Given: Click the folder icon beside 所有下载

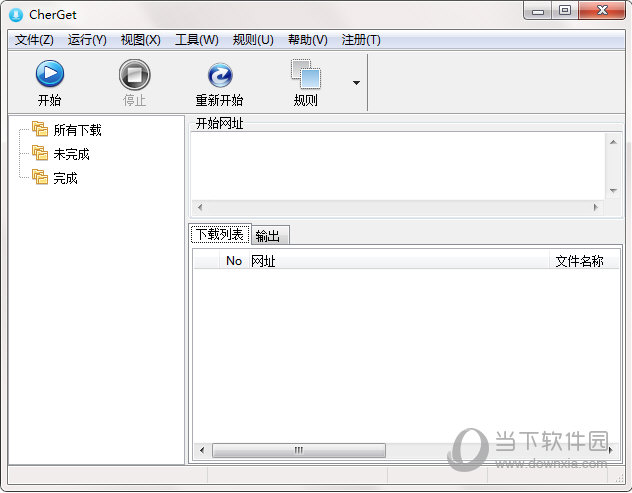Looking at the screenshot, I should (x=40, y=129).
